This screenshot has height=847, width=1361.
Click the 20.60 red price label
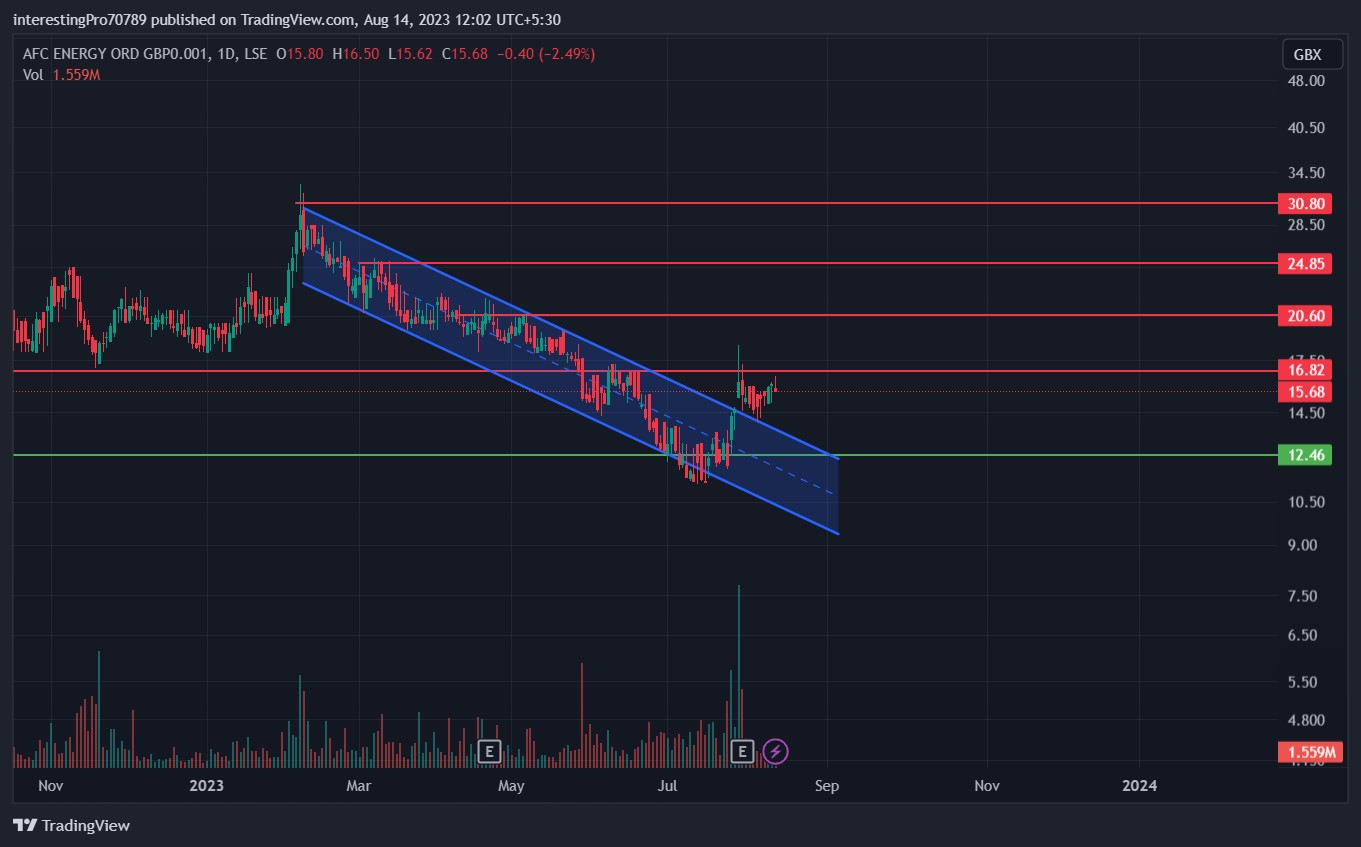tap(1306, 316)
